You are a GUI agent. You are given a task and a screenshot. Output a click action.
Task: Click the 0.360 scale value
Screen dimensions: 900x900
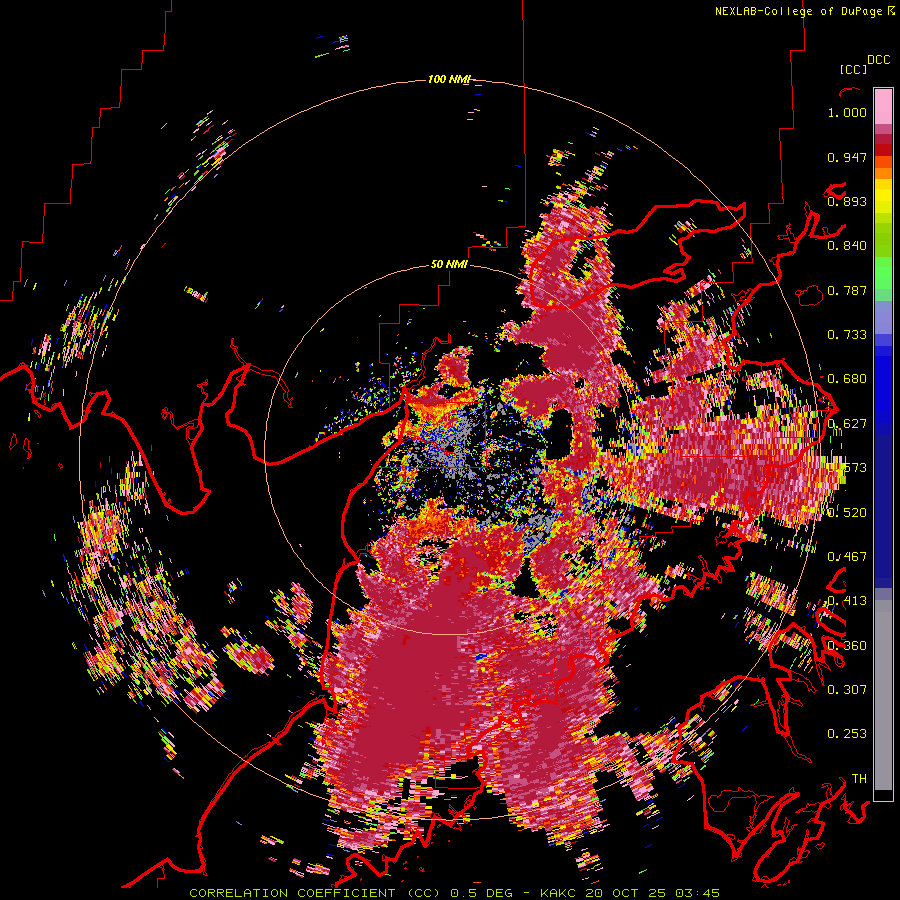click(x=847, y=645)
